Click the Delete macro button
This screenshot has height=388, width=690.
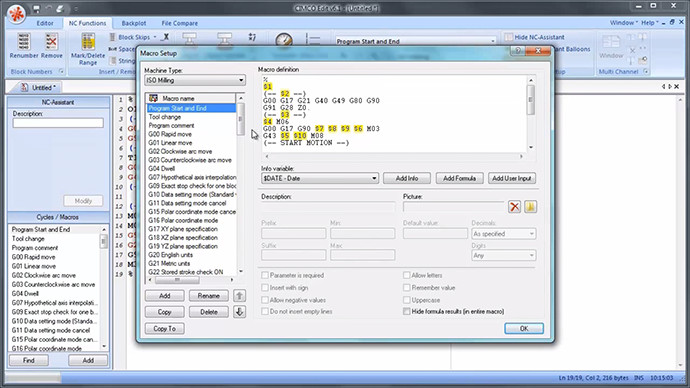pos(209,312)
